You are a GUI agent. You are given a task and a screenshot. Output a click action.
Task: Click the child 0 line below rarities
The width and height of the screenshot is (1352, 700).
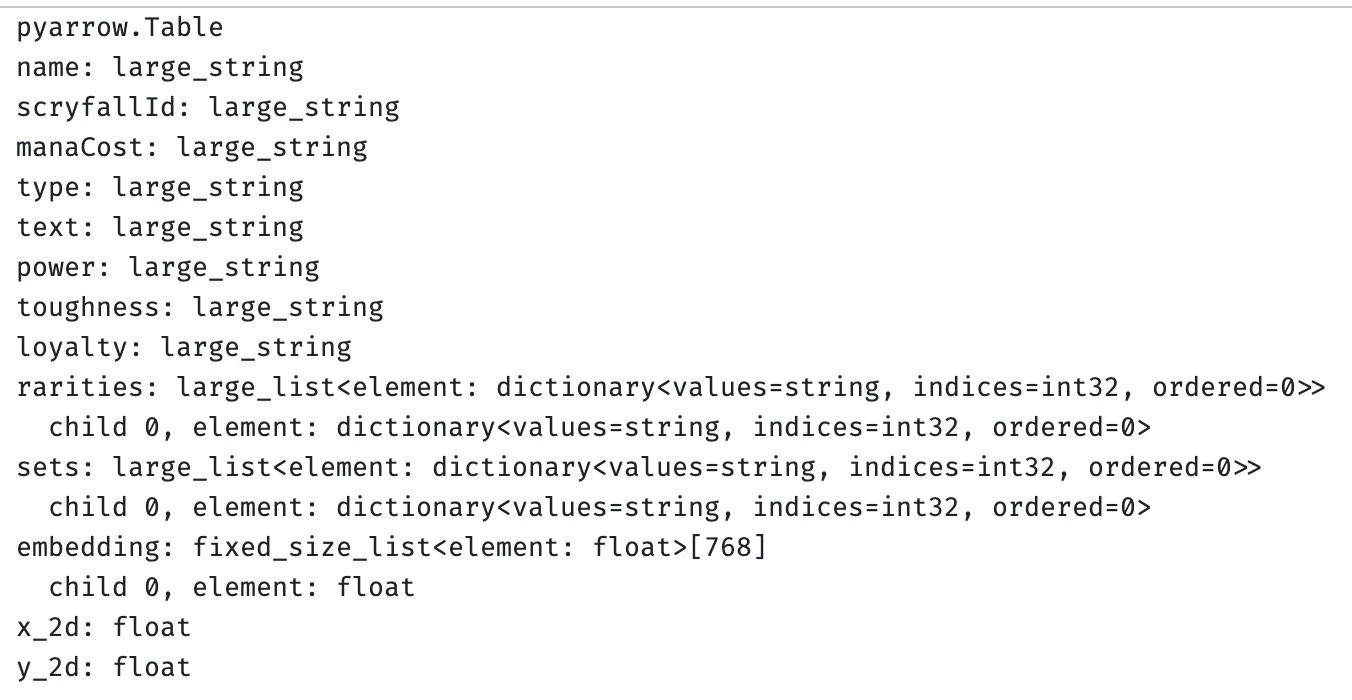tap(600, 427)
